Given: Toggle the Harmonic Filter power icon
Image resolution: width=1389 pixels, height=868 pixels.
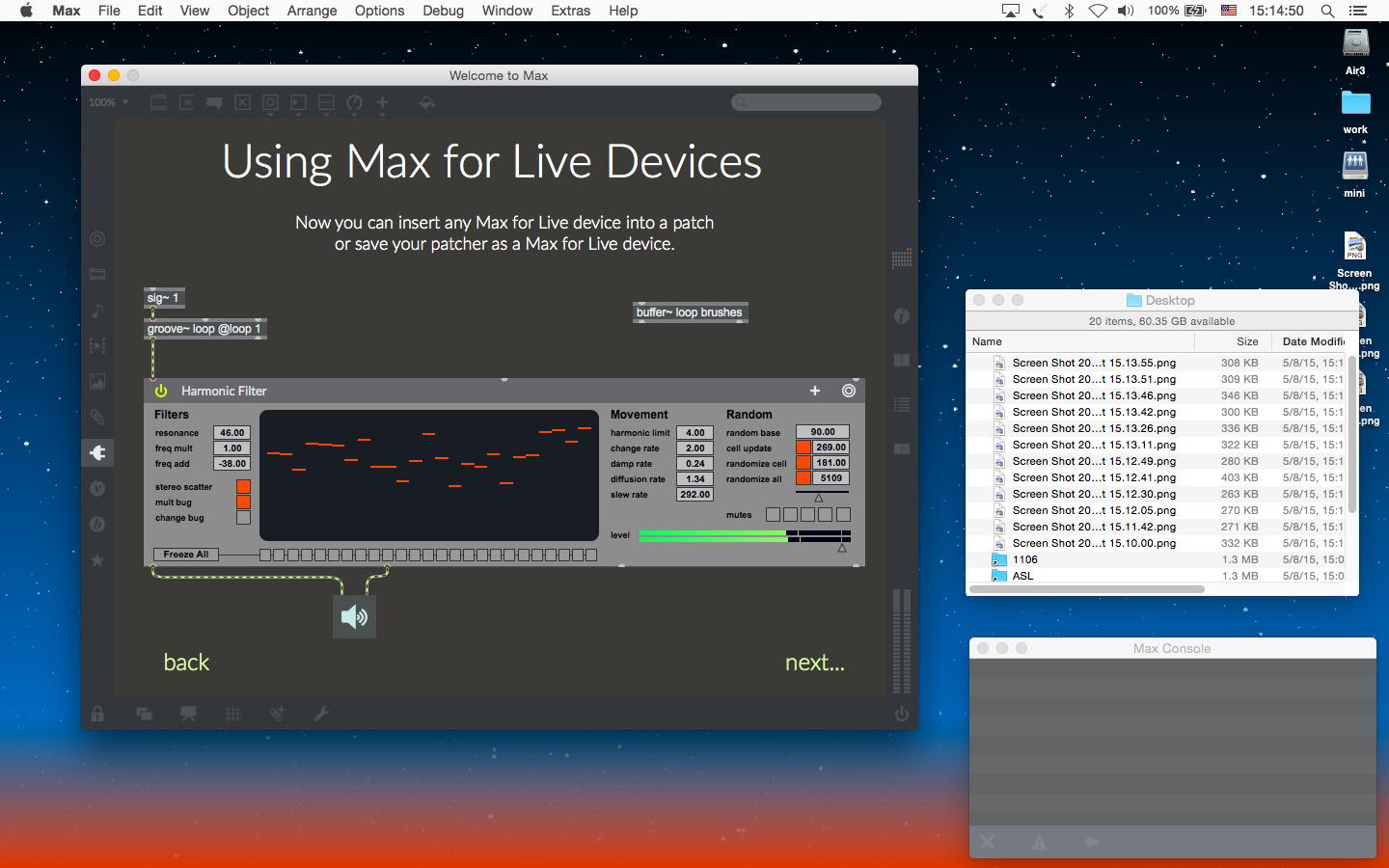Looking at the screenshot, I should pos(161,391).
